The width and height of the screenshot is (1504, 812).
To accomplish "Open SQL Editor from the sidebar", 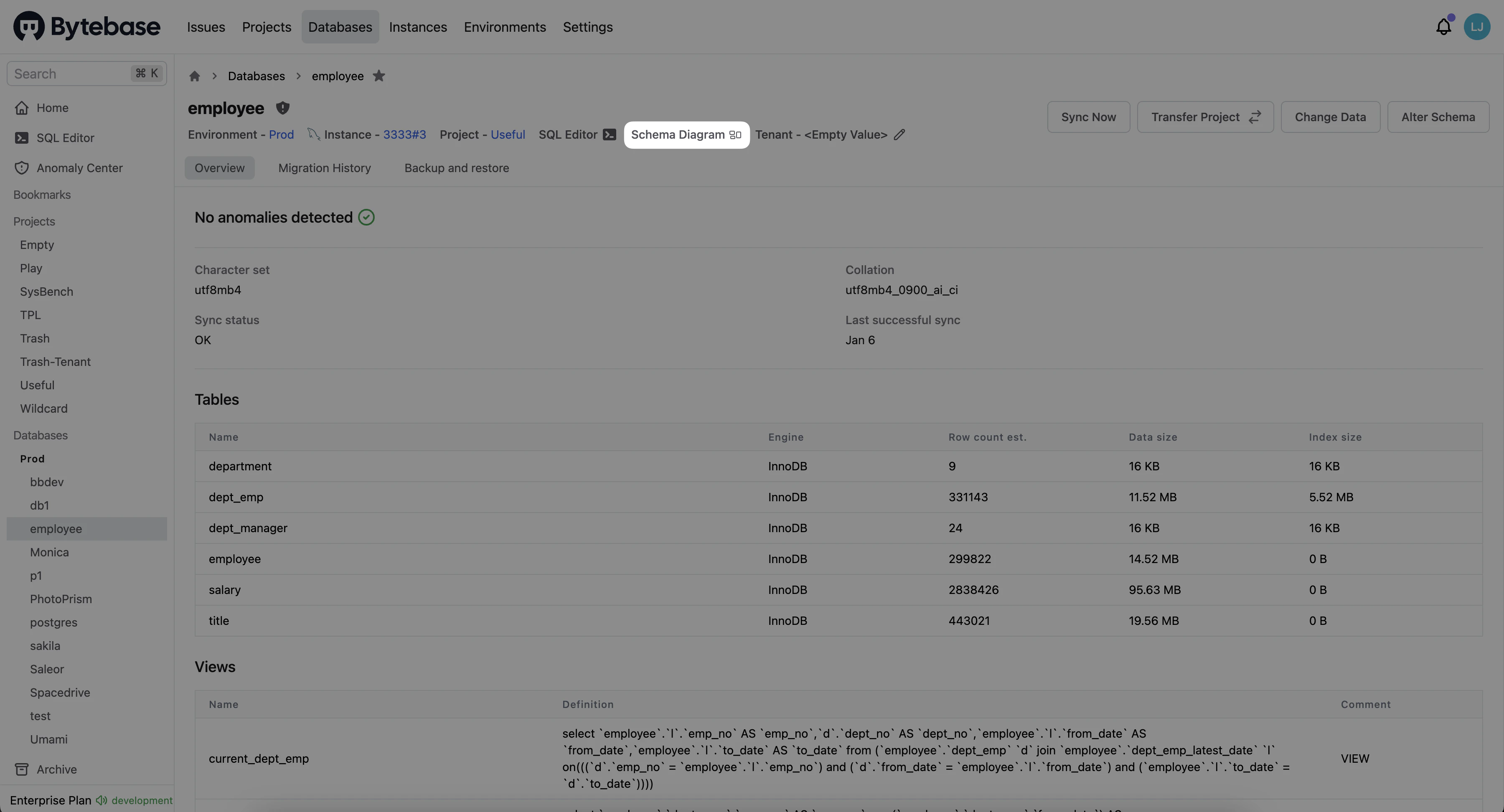I will point(64,137).
